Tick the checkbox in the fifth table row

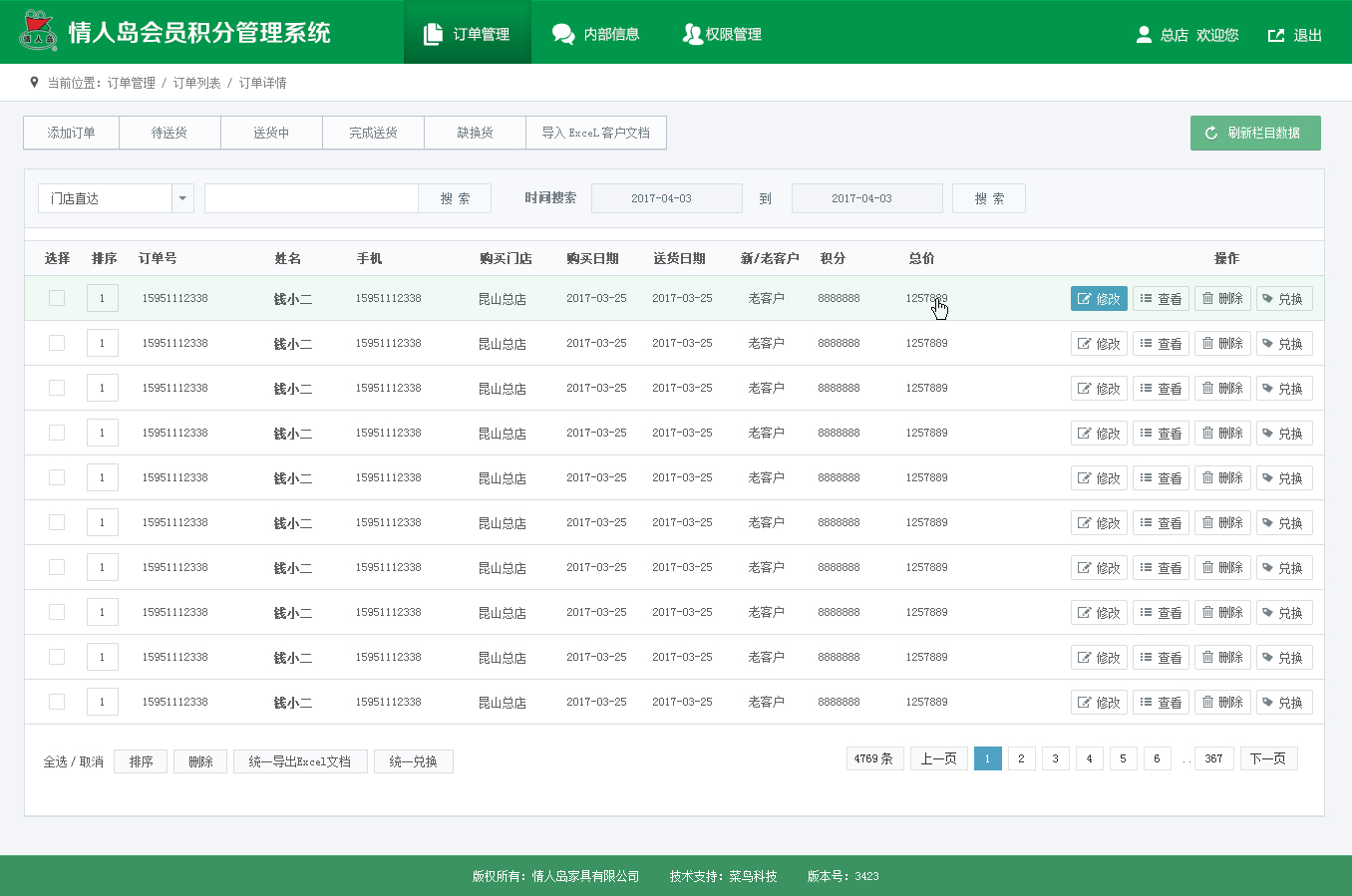[57, 477]
